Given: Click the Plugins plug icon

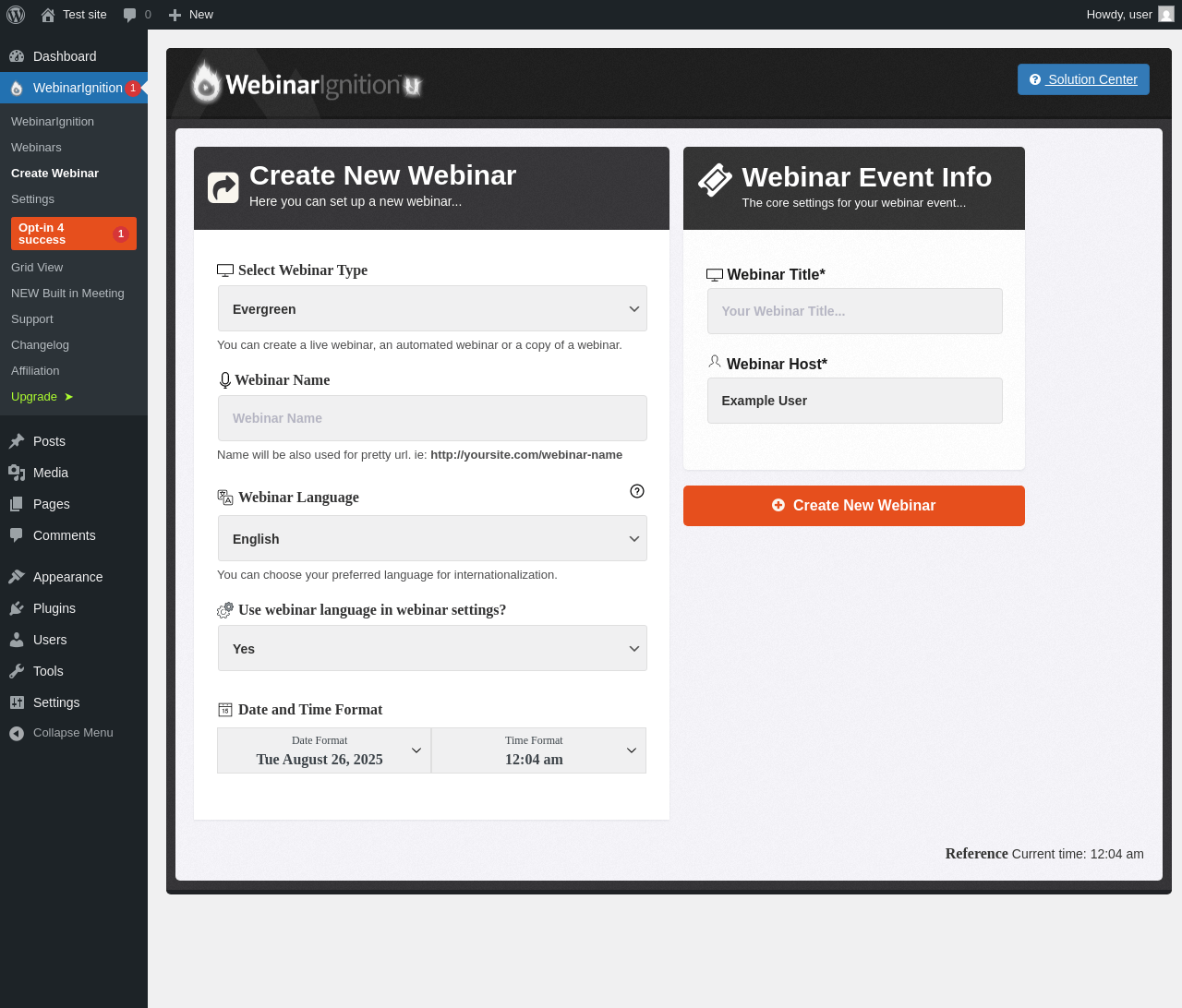Looking at the screenshot, I should point(17,608).
